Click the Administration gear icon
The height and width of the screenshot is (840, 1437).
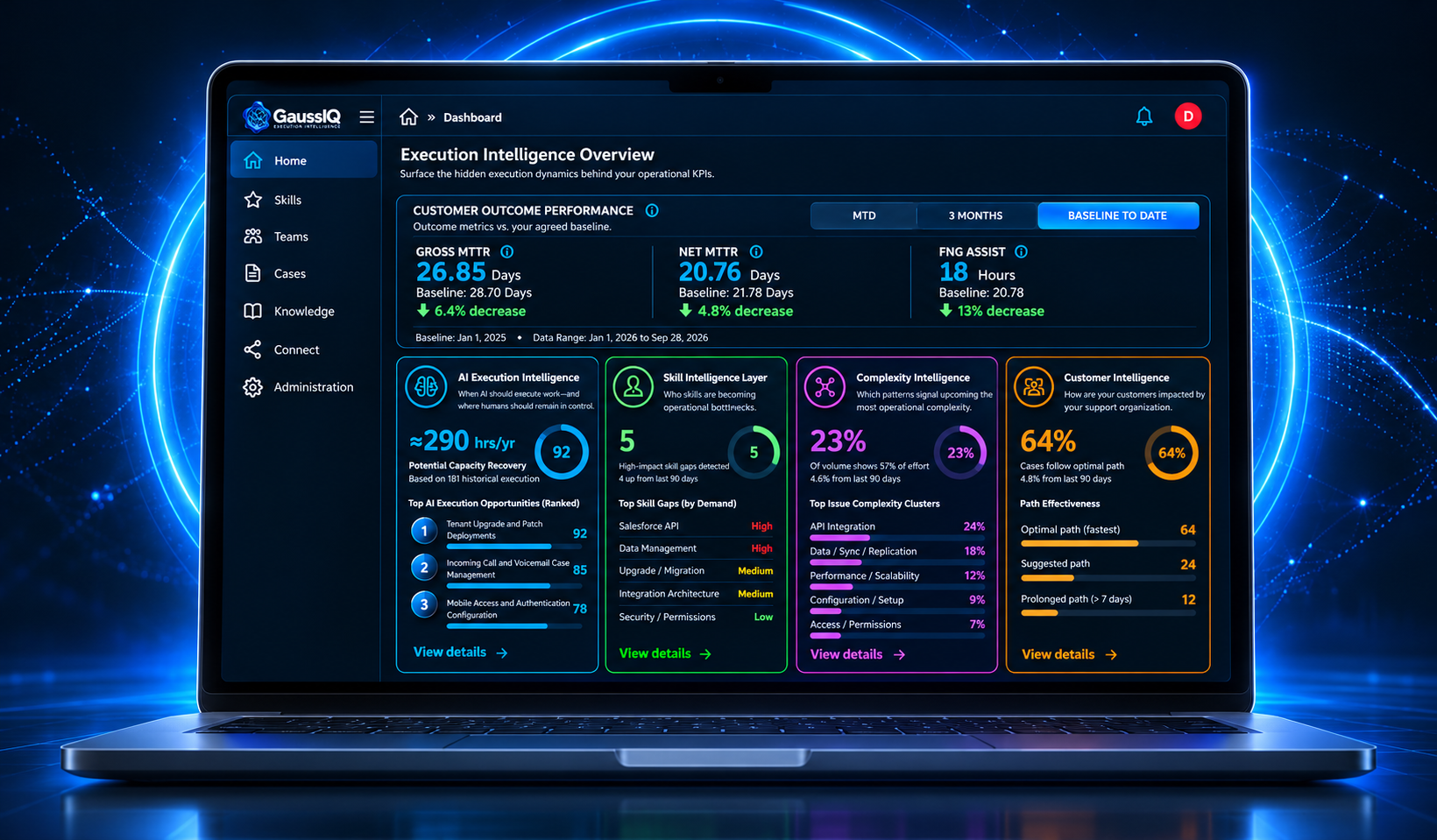[x=252, y=387]
